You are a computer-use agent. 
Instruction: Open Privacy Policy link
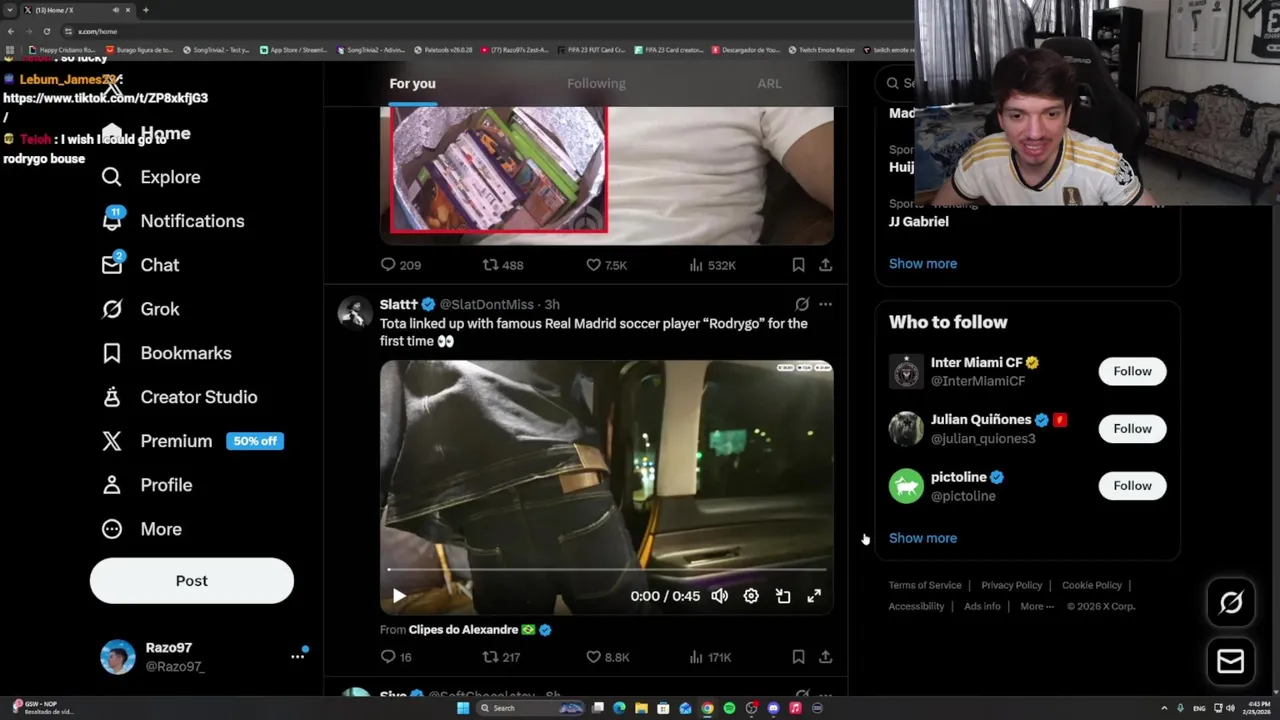click(1011, 585)
